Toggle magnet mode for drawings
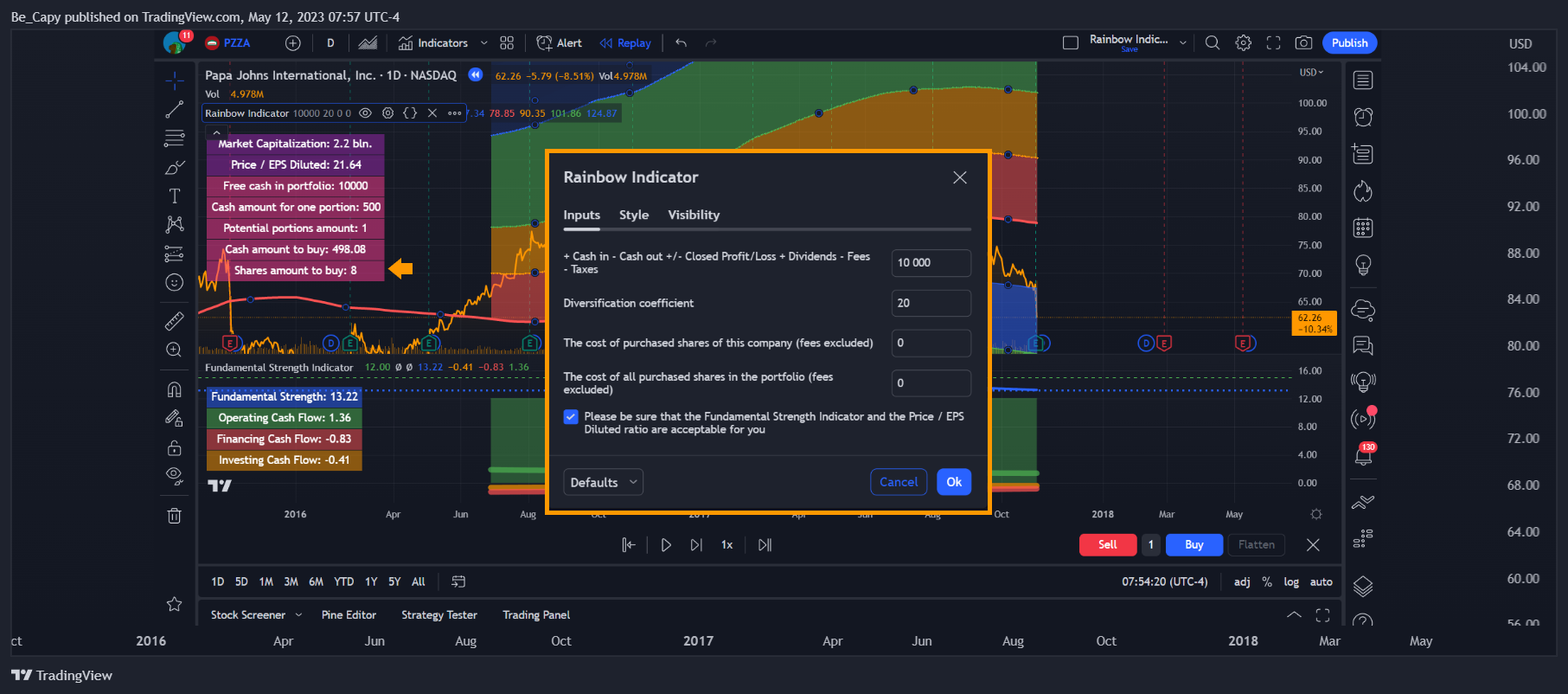1568x694 pixels. [x=175, y=389]
